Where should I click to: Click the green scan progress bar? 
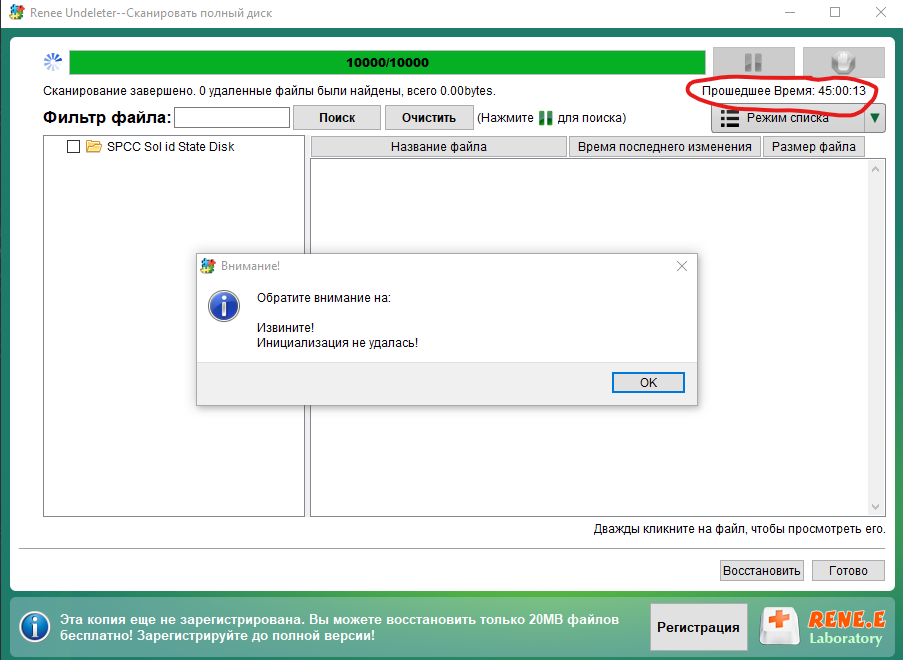pyautogui.click(x=387, y=62)
